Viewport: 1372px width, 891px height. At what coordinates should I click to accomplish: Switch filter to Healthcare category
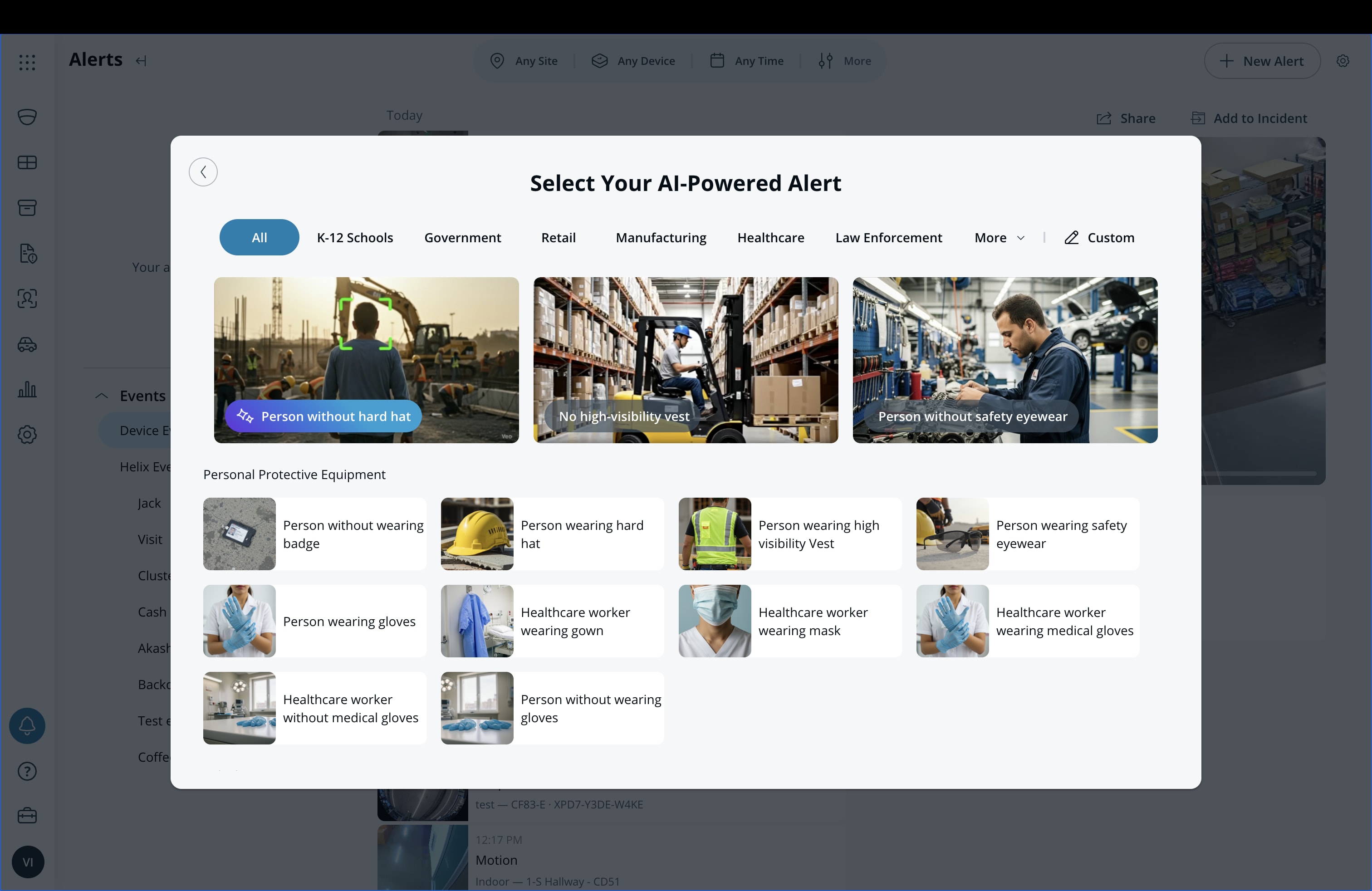(771, 237)
